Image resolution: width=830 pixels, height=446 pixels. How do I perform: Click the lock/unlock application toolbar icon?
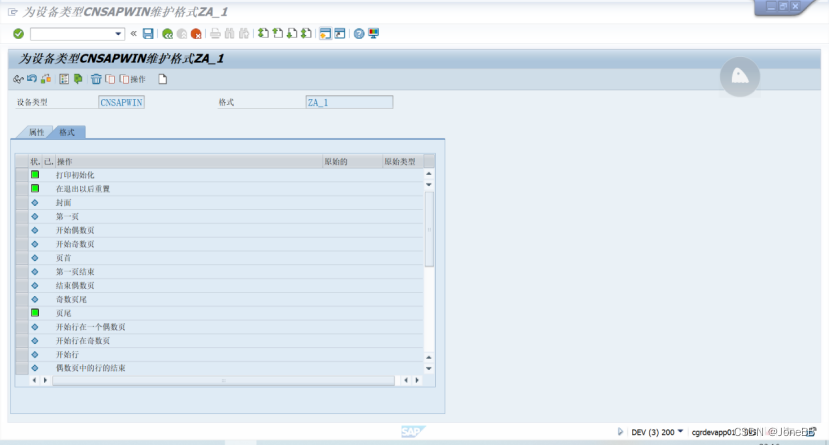pos(46,79)
